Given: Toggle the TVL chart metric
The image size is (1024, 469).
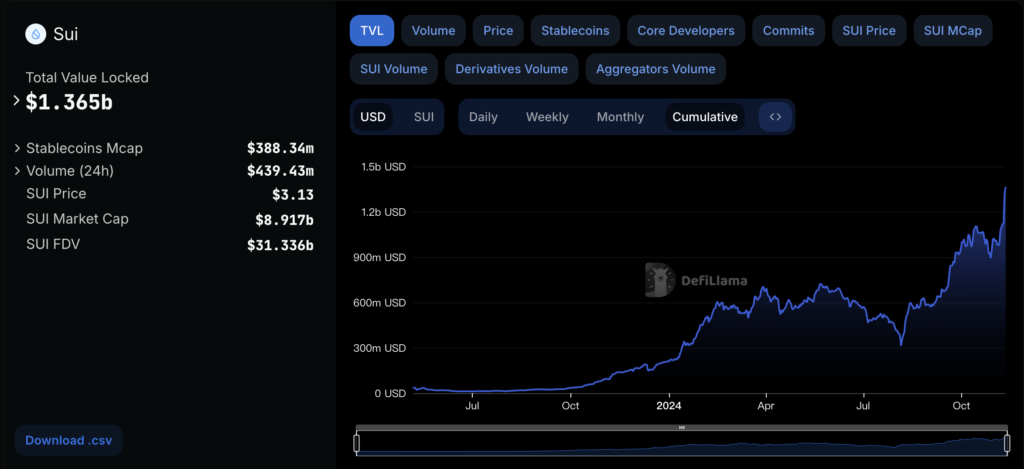Looking at the screenshot, I should pos(372,30).
